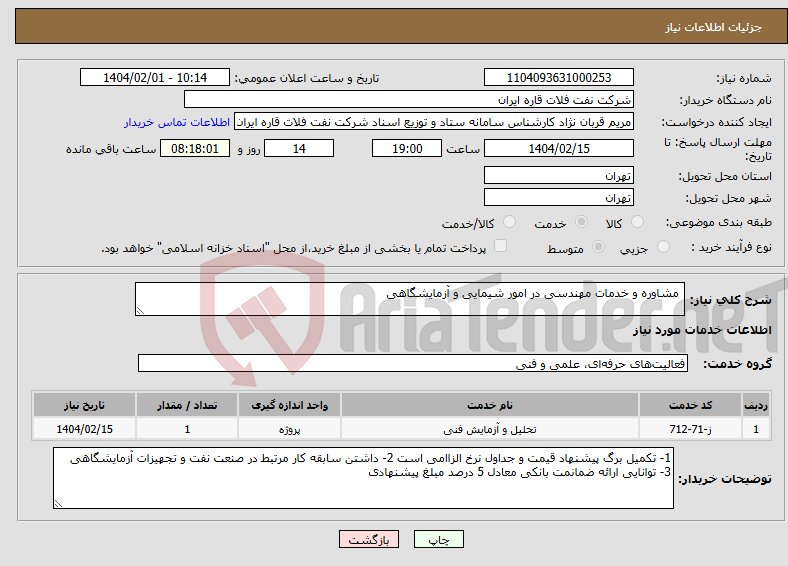Click the ردیف column header
The width and height of the screenshot is (788, 566).
click(x=755, y=405)
